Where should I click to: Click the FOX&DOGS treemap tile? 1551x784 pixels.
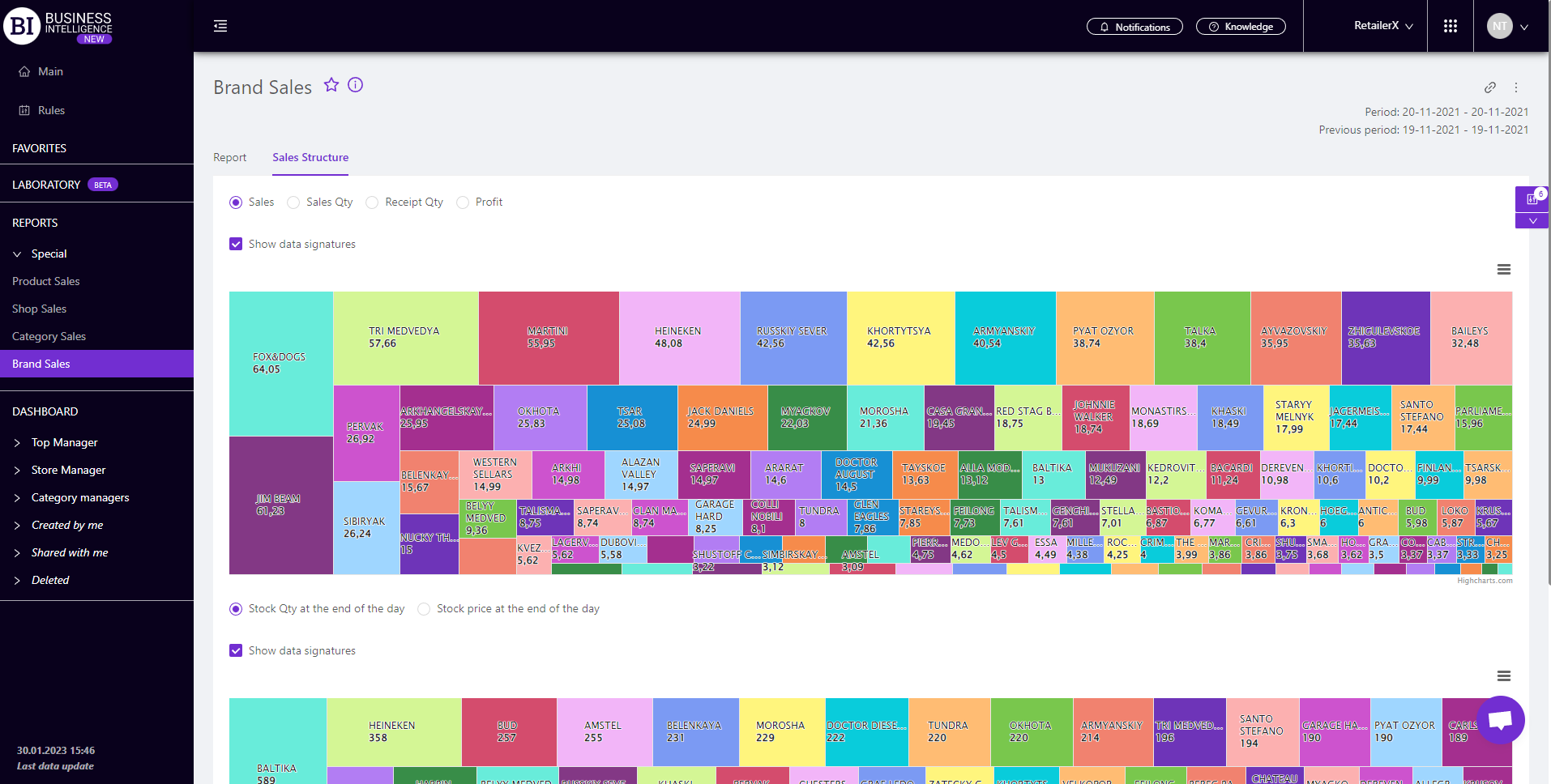(280, 363)
